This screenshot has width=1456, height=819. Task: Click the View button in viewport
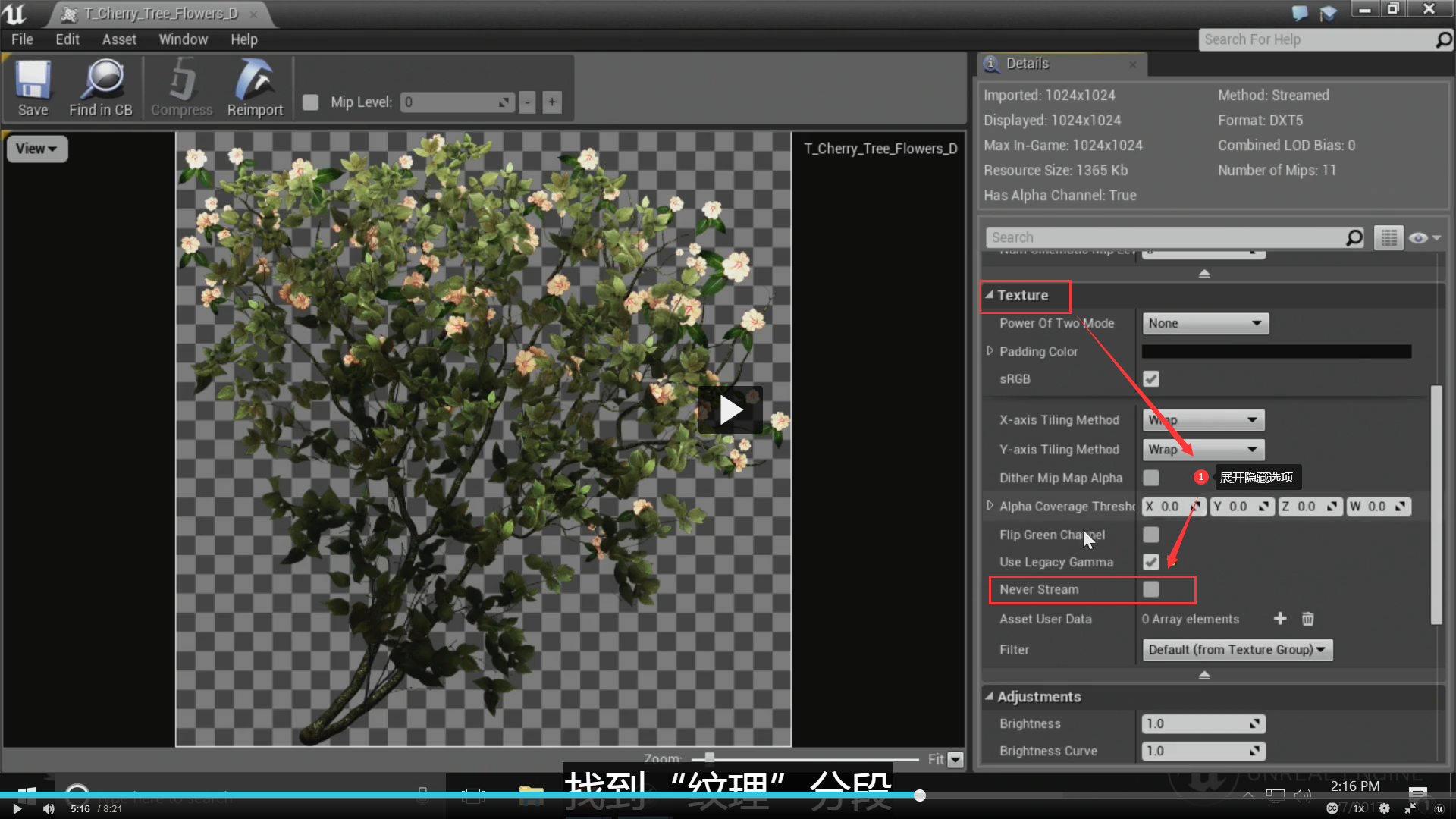point(36,149)
